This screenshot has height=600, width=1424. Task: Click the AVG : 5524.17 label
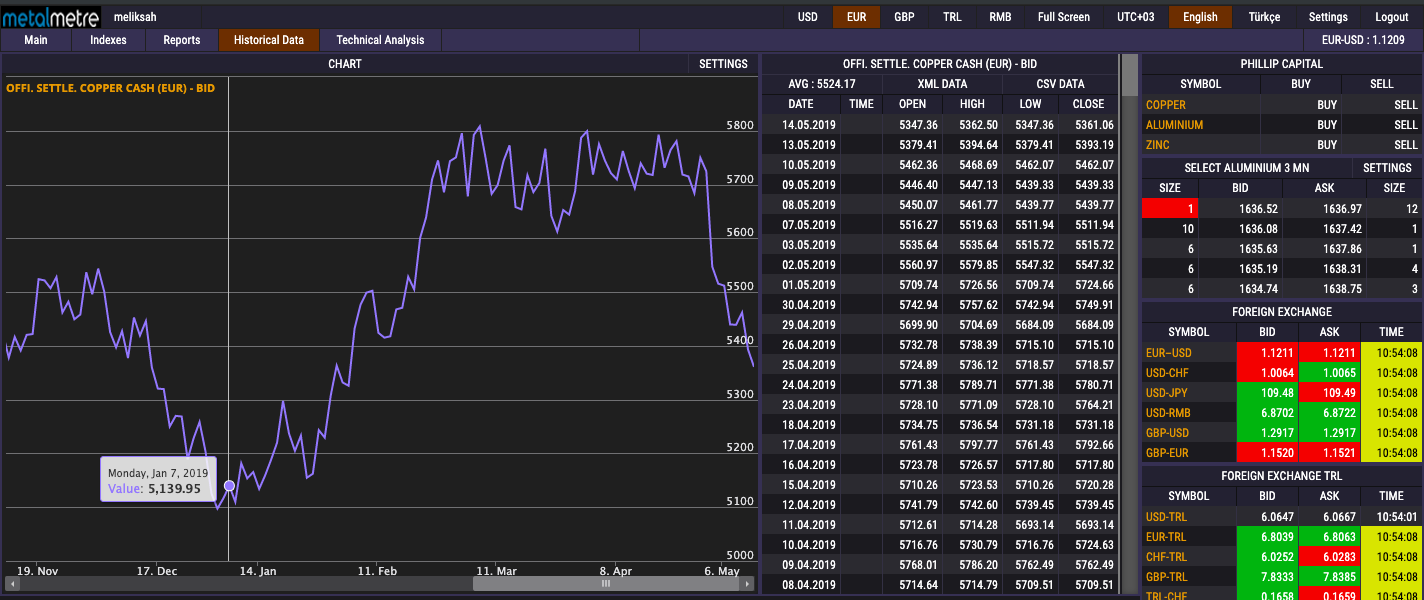pyautogui.click(x=822, y=84)
